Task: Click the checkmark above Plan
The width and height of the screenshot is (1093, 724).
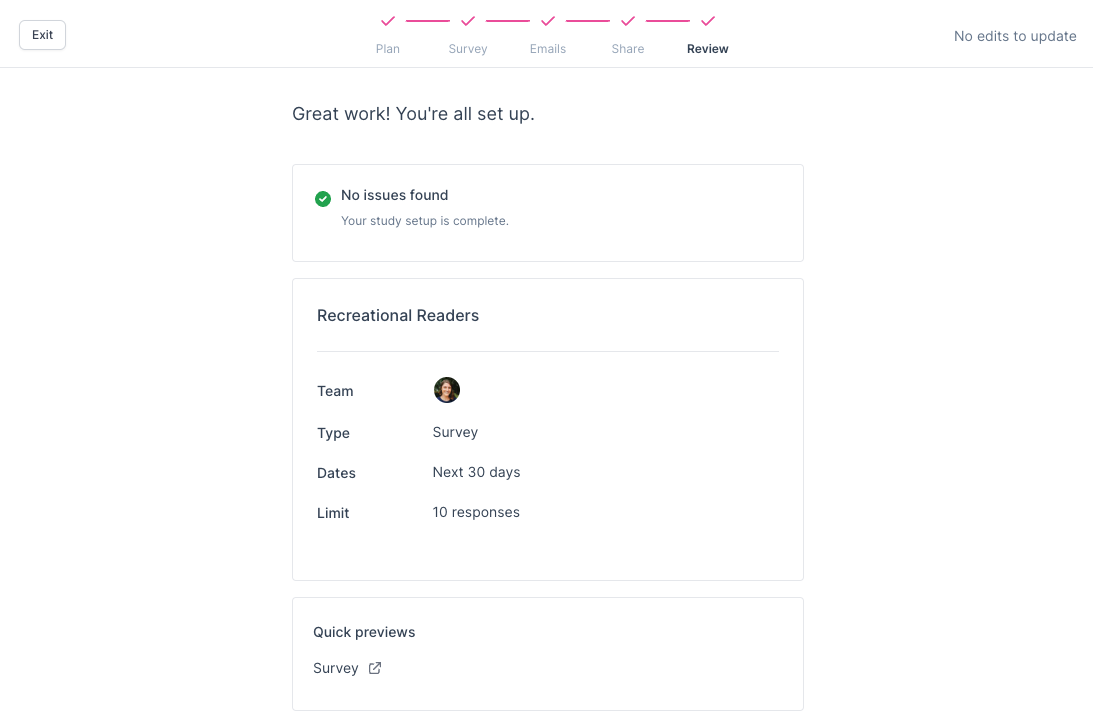Action: pyautogui.click(x=388, y=20)
